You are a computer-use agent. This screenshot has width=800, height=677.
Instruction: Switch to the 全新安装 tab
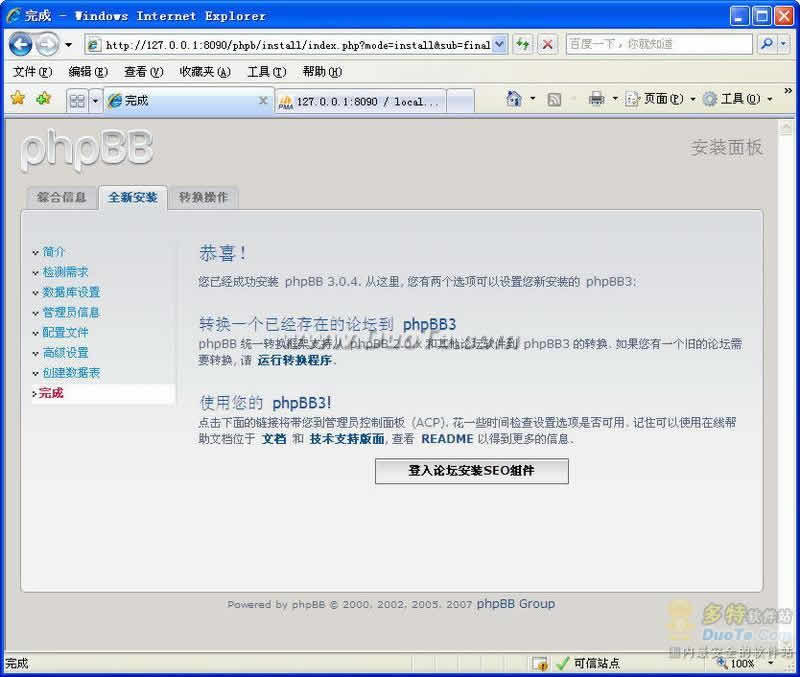click(x=133, y=197)
